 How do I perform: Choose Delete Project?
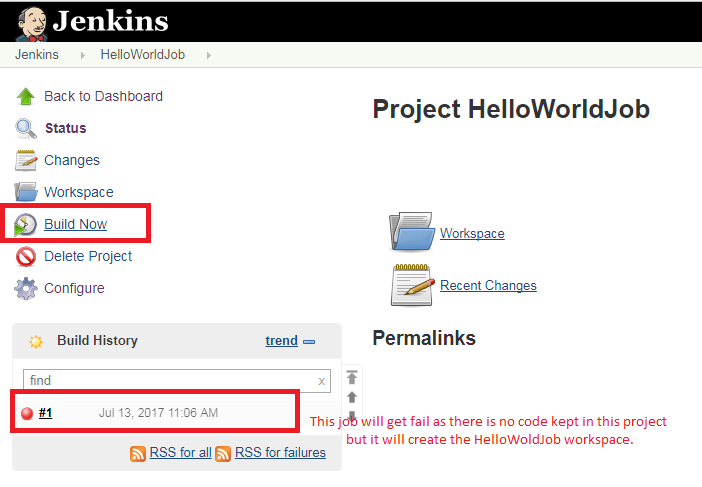tap(88, 256)
